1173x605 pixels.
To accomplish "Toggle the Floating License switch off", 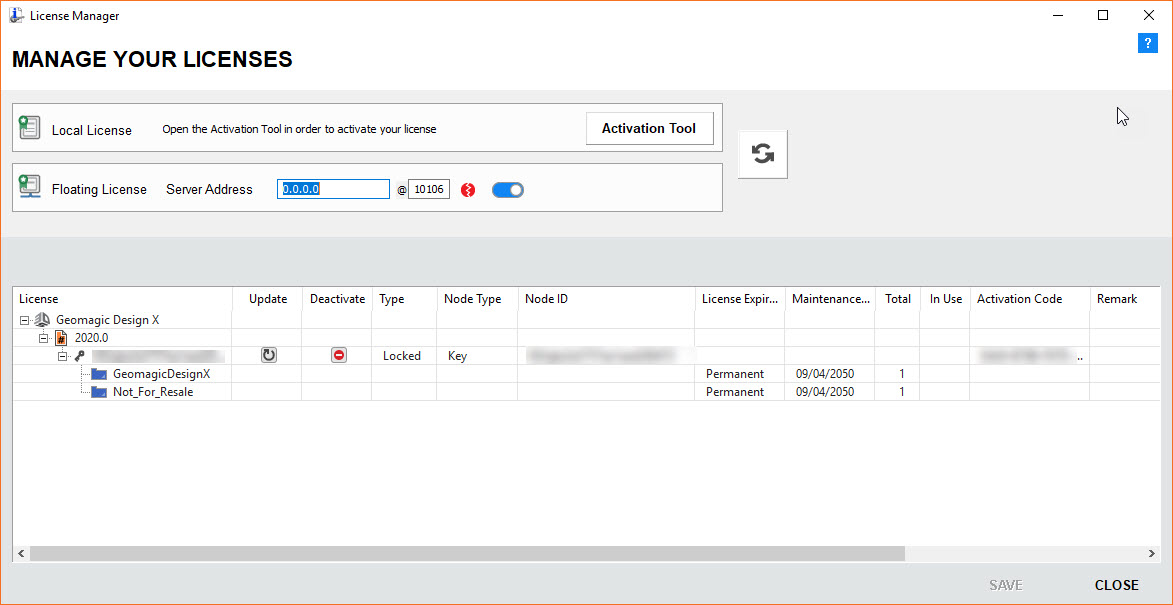I will click(x=507, y=189).
